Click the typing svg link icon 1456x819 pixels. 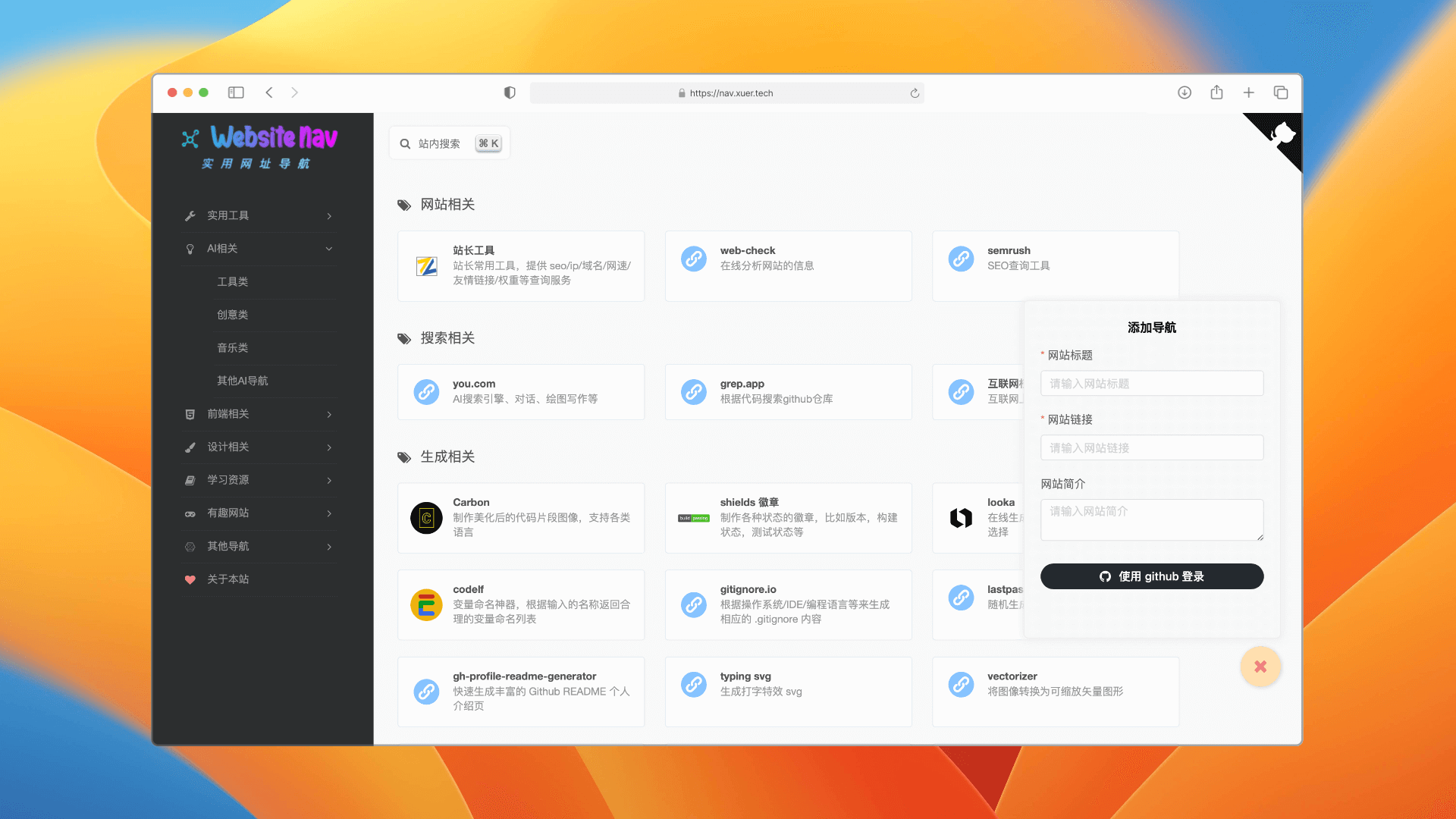[x=694, y=684]
